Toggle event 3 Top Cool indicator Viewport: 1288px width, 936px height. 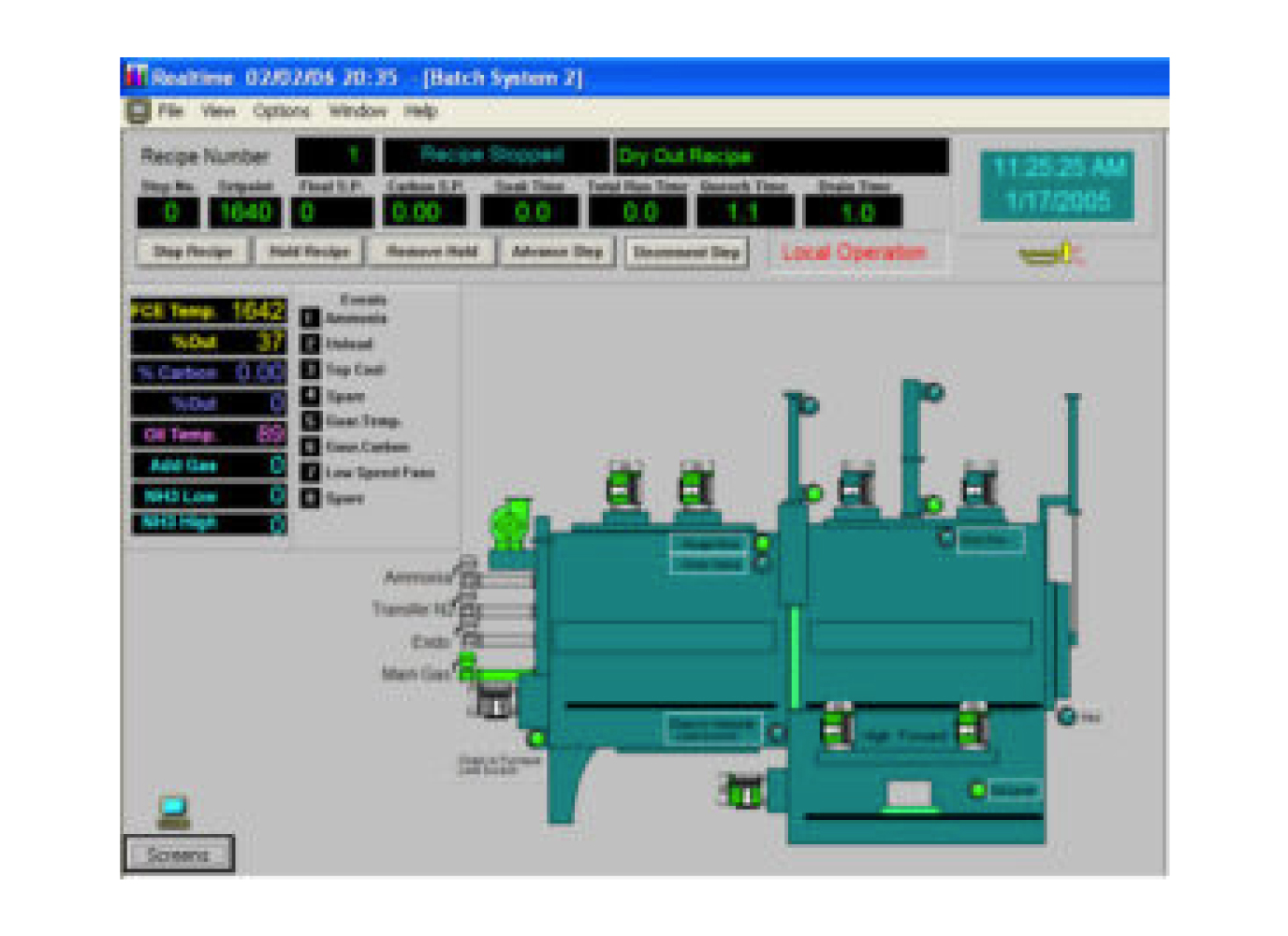[x=310, y=370]
